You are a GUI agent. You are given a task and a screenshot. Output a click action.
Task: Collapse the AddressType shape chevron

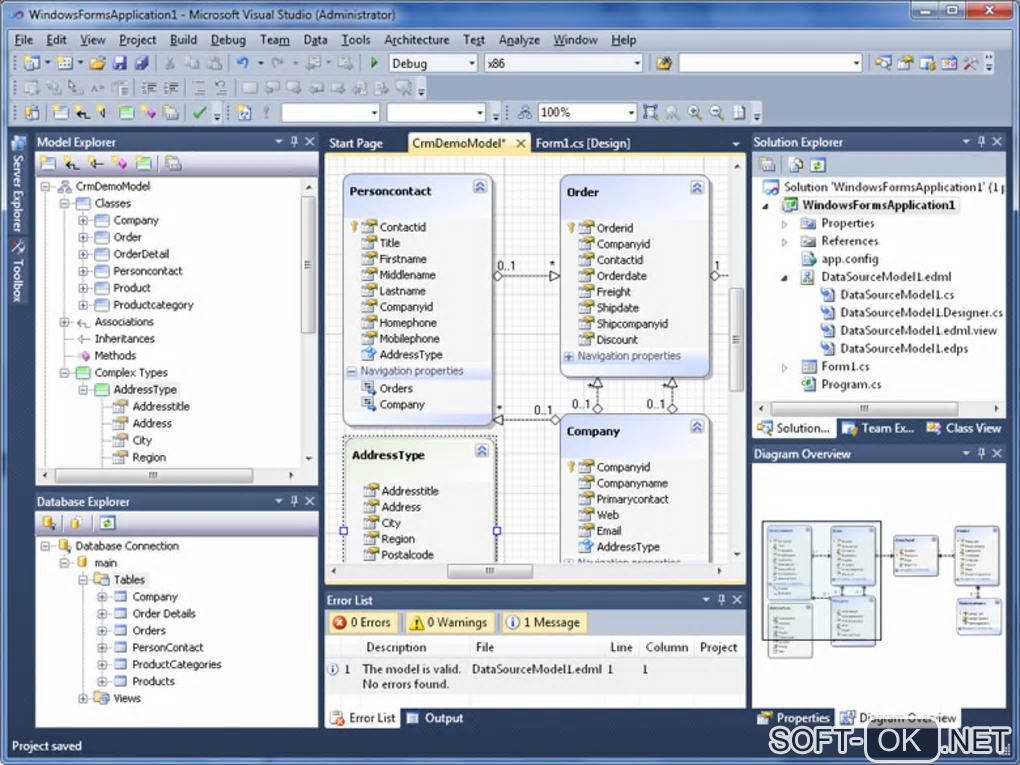tap(482, 450)
